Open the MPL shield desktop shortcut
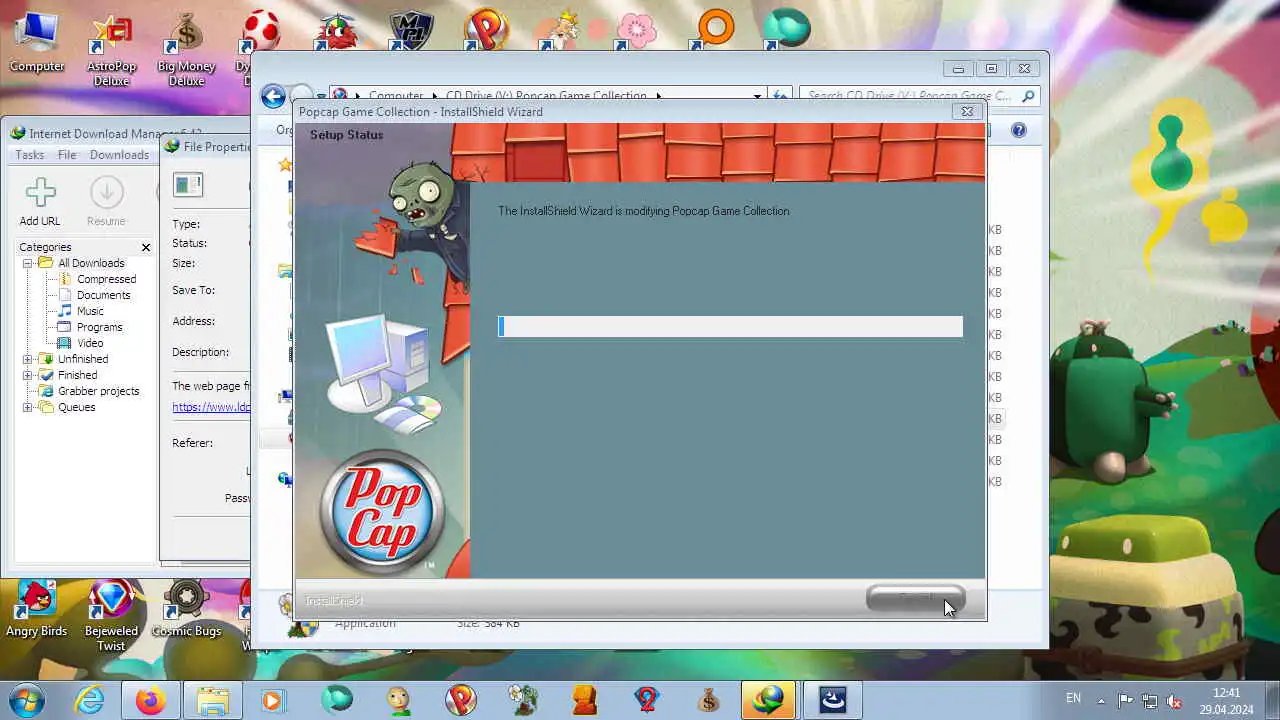The height and width of the screenshot is (720, 1280). coord(412,30)
